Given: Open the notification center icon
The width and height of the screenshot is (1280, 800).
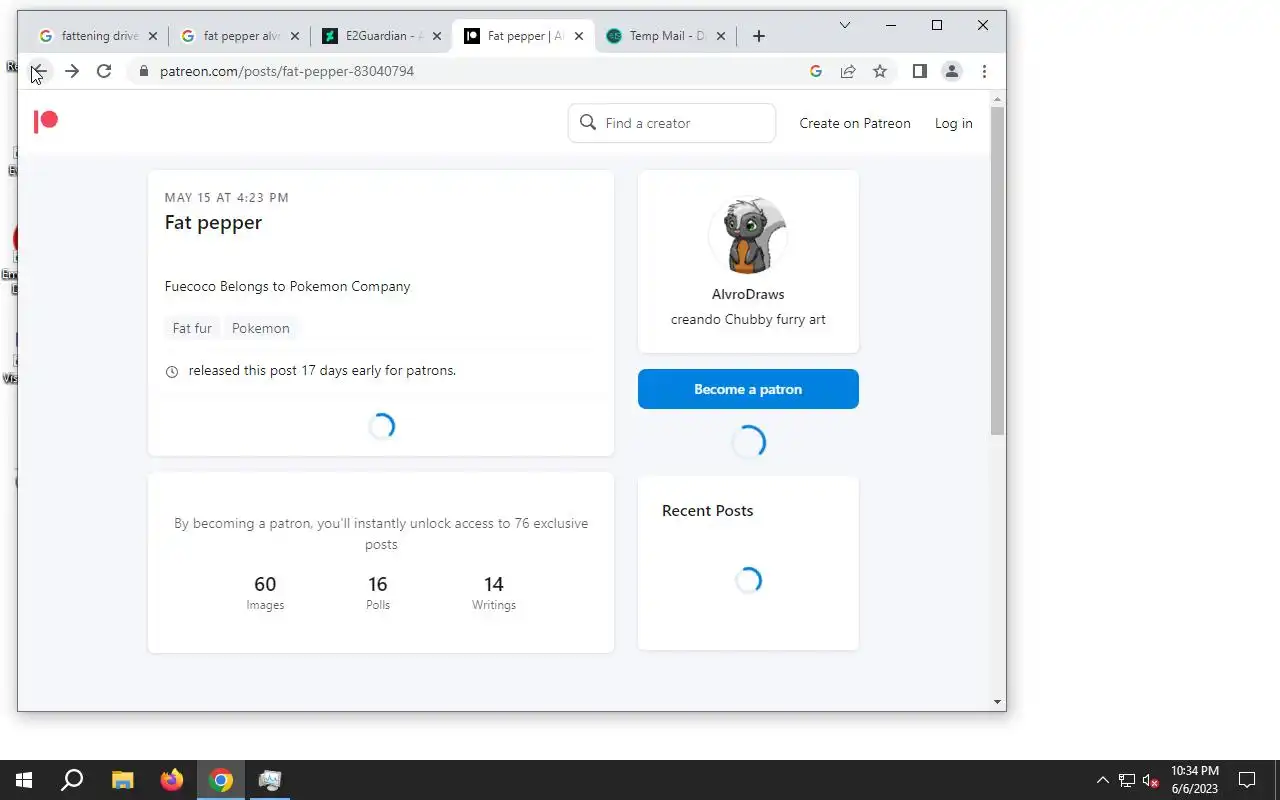Looking at the screenshot, I should (1247, 780).
